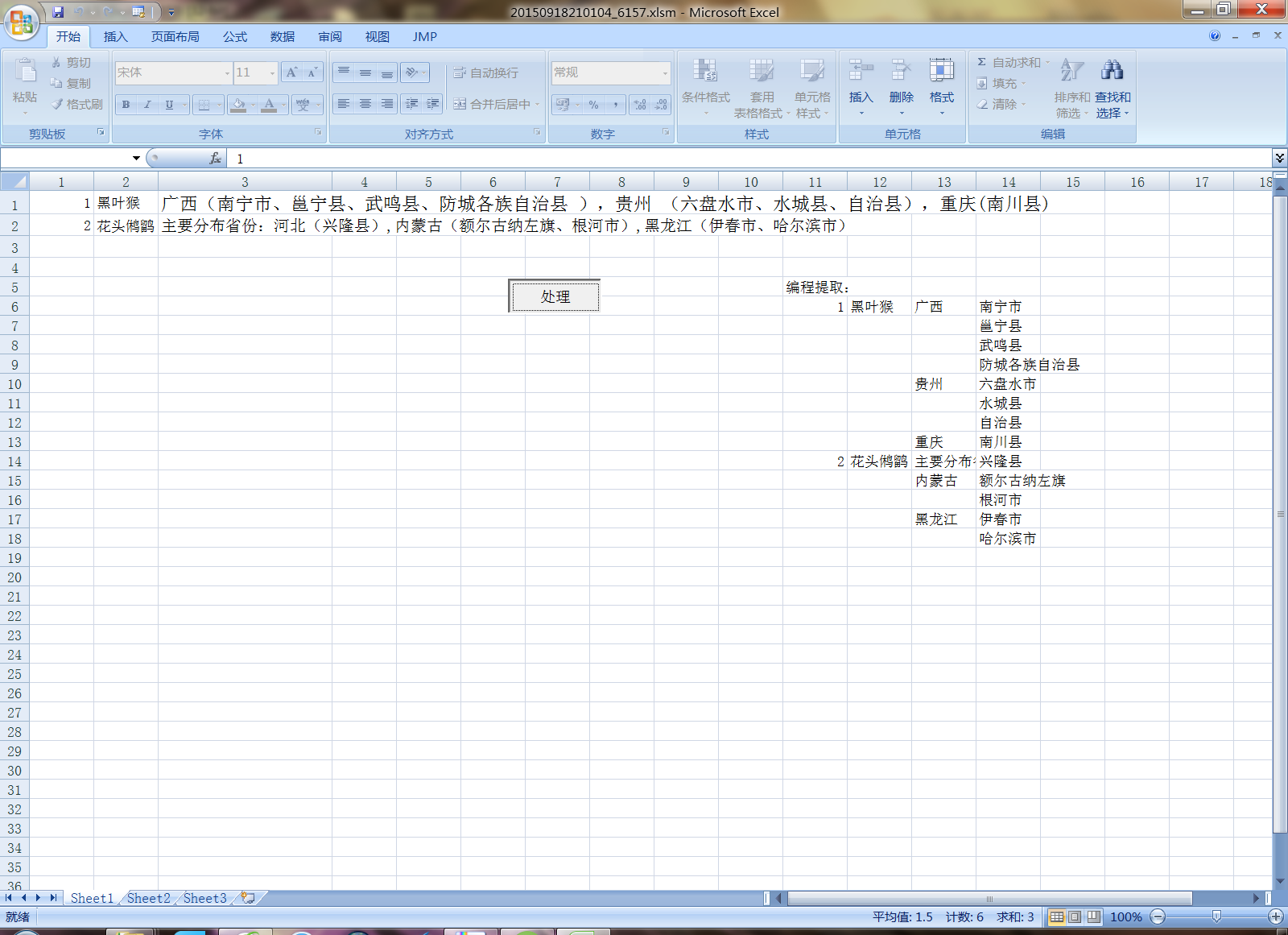The image size is (1288, 935).
Task: Click the insert new worksheet icon
Action: pyautogui.click(x=248, y=898)
